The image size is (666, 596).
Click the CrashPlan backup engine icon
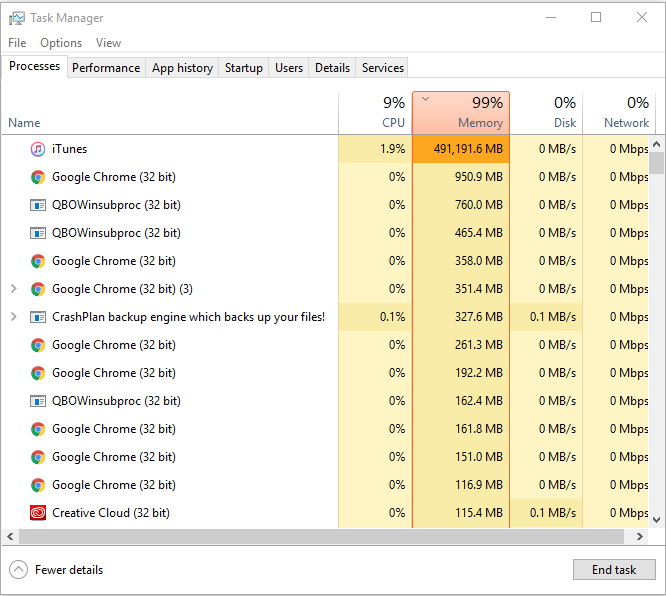point(38,317)
